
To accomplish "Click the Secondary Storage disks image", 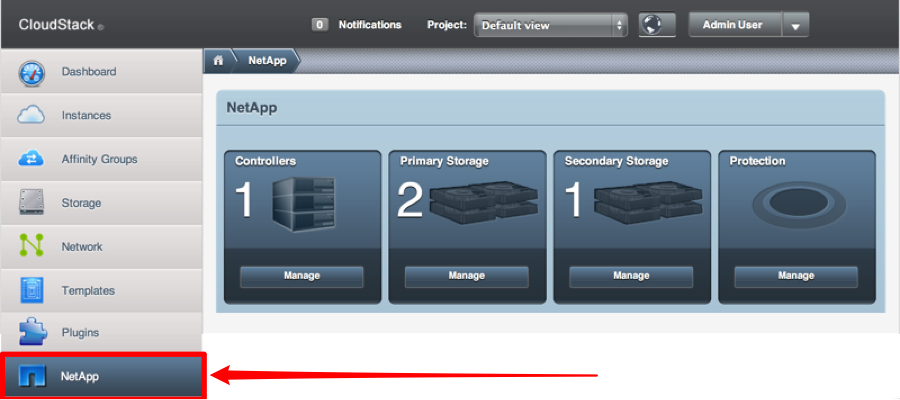I will [x=649, y=201].
